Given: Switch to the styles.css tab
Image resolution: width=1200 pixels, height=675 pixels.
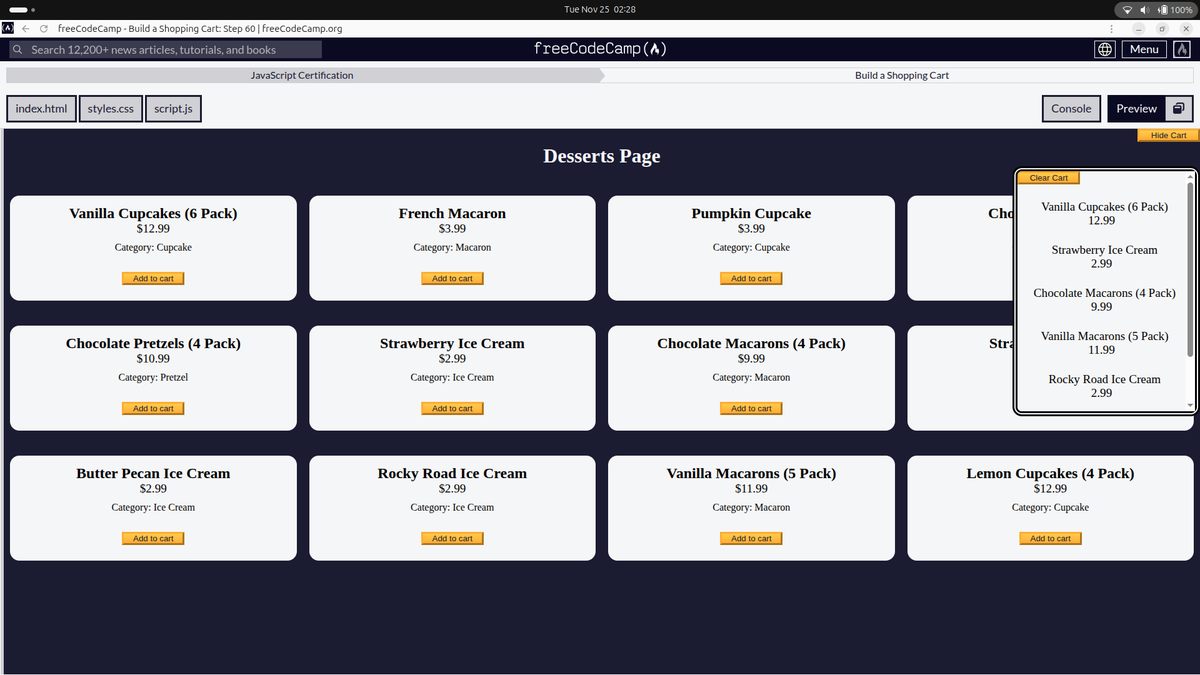Looking at the screenshot, I should [110, 108].
